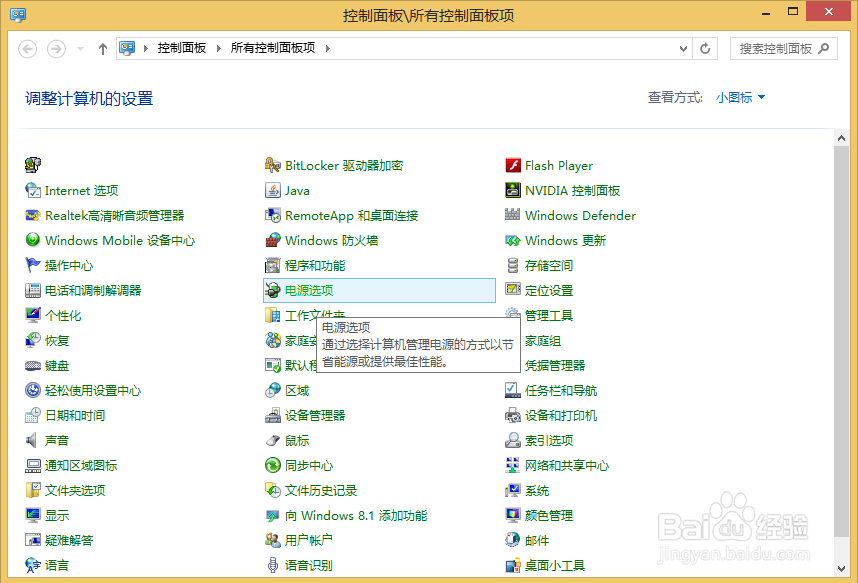Click the Internet 选项 icon
This screenshot has height=583, width=858.
tap(33, 191)
